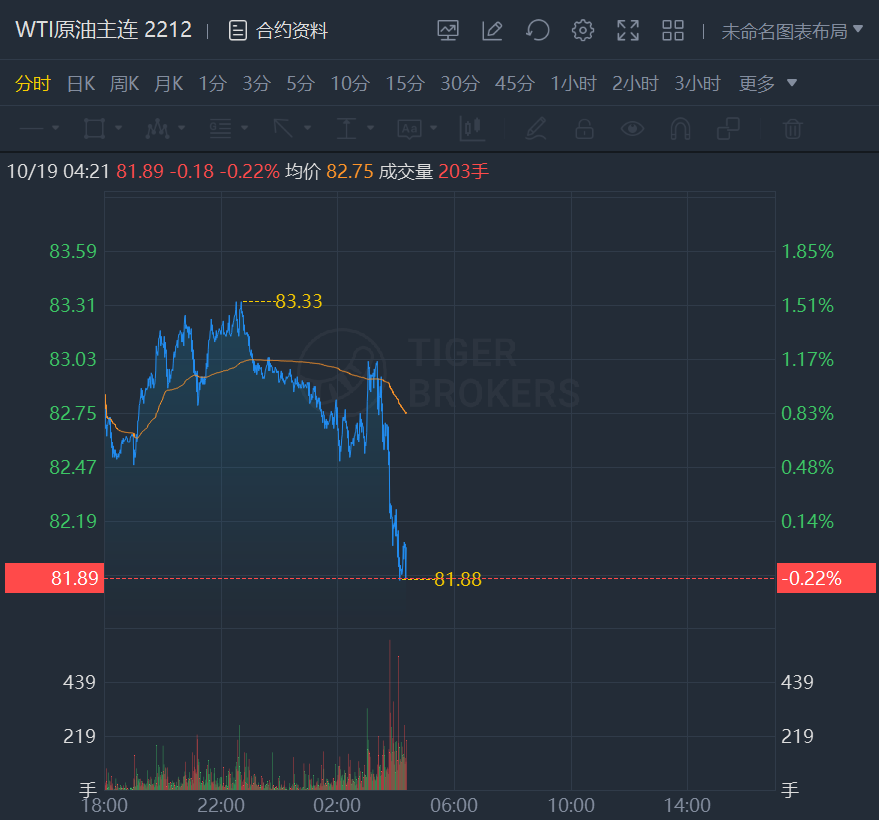Screen dimensions: 879x820
Task: Open chart settings gear icon
Action: [583, 30]
